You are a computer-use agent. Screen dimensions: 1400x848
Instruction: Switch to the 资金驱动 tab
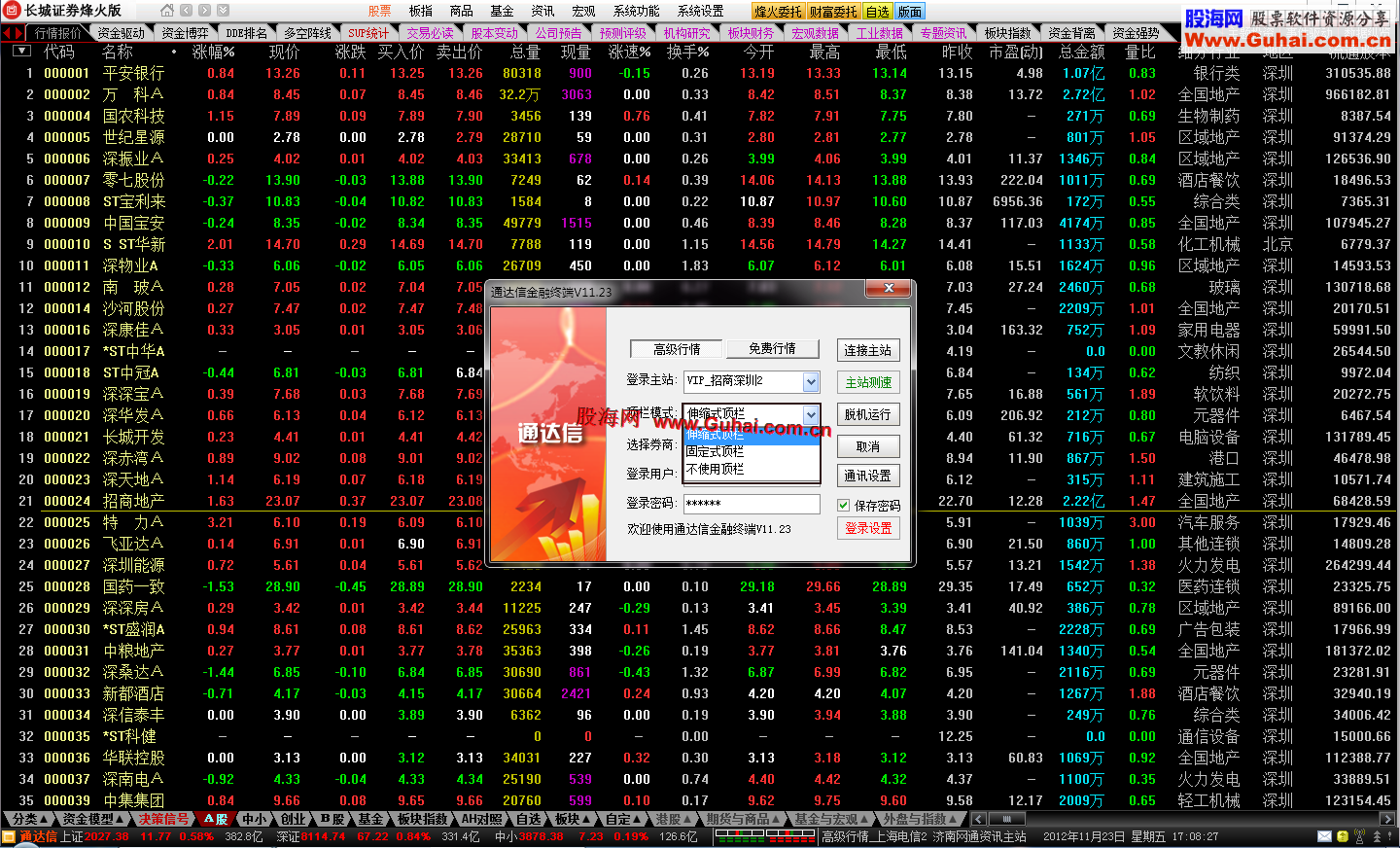pos(122,33)
